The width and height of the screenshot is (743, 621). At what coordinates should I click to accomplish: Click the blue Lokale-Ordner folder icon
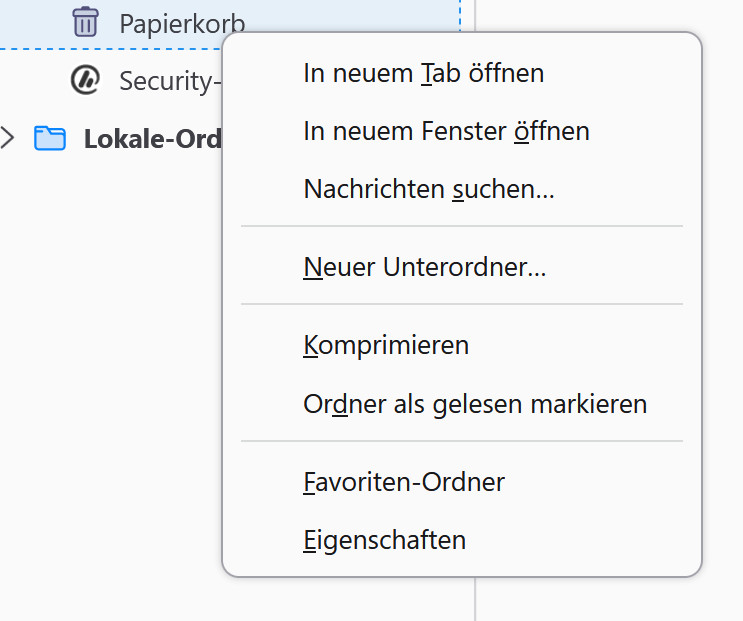(x=50, y=138)
